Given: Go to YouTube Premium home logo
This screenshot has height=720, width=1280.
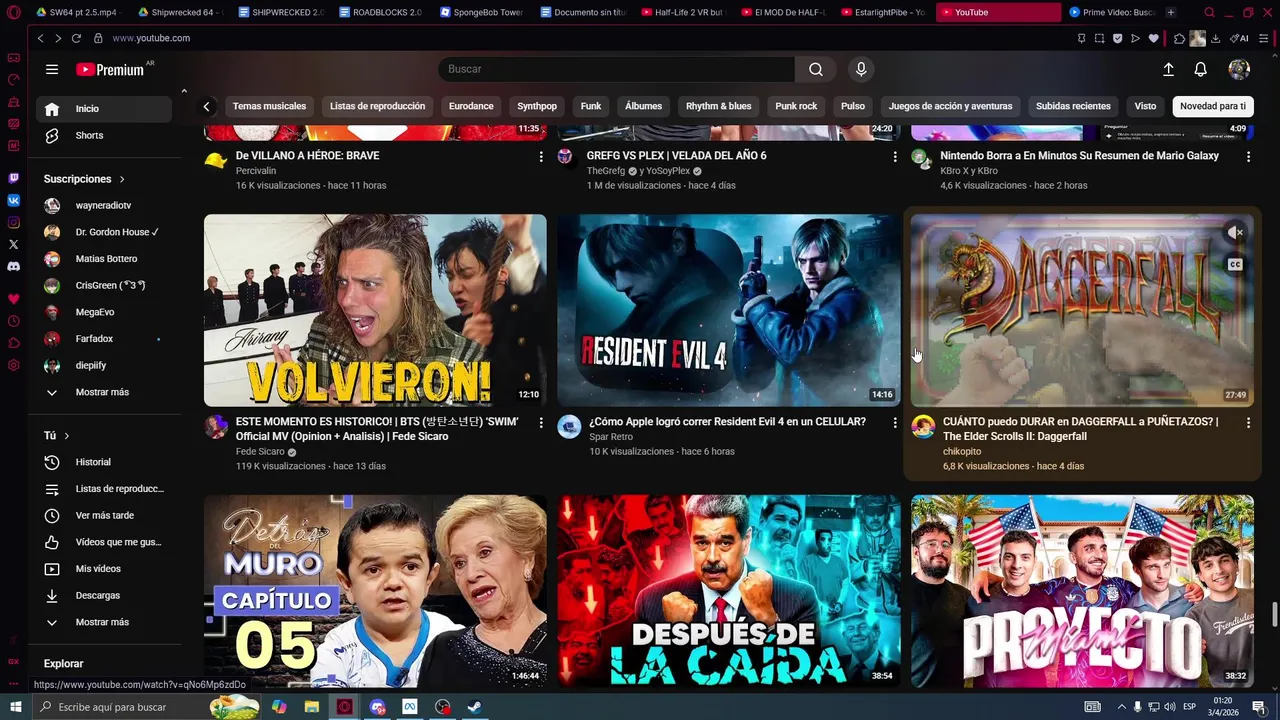Looking at the screenshot, I should coord(110,69).
